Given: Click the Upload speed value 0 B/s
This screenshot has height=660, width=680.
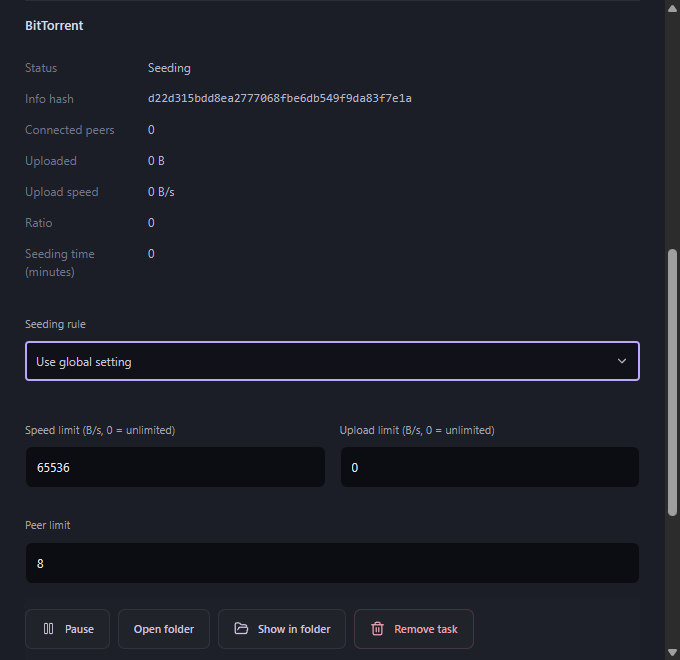Looking at the screenshot, I should (x=161, y=192).
